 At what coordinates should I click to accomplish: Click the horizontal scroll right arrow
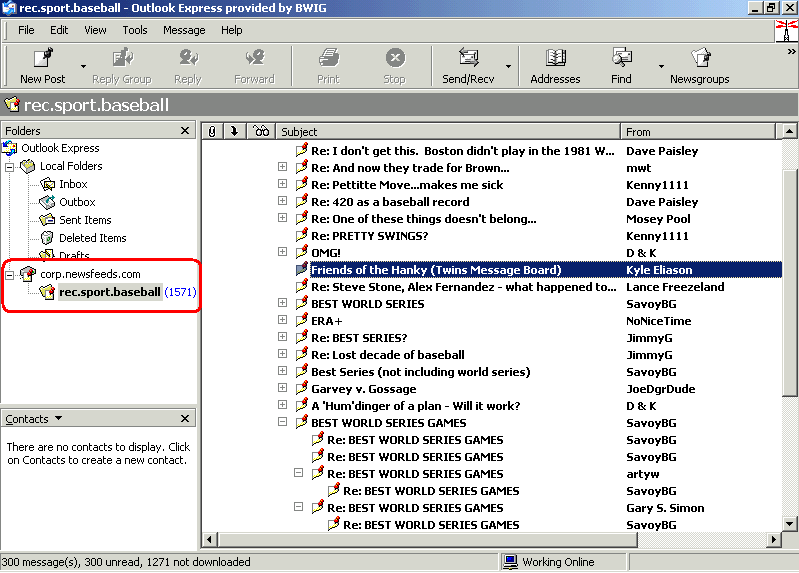[x=774, y=539]
